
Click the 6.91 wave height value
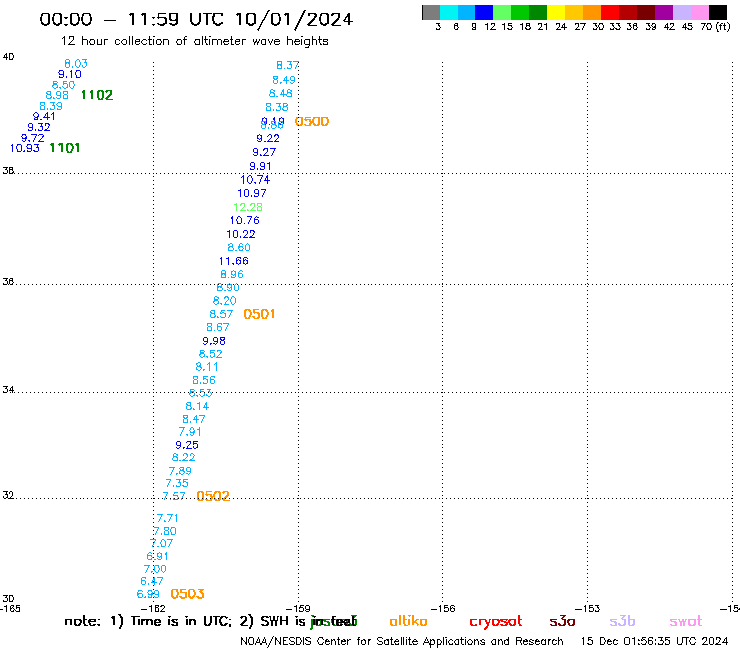[158, 557]
